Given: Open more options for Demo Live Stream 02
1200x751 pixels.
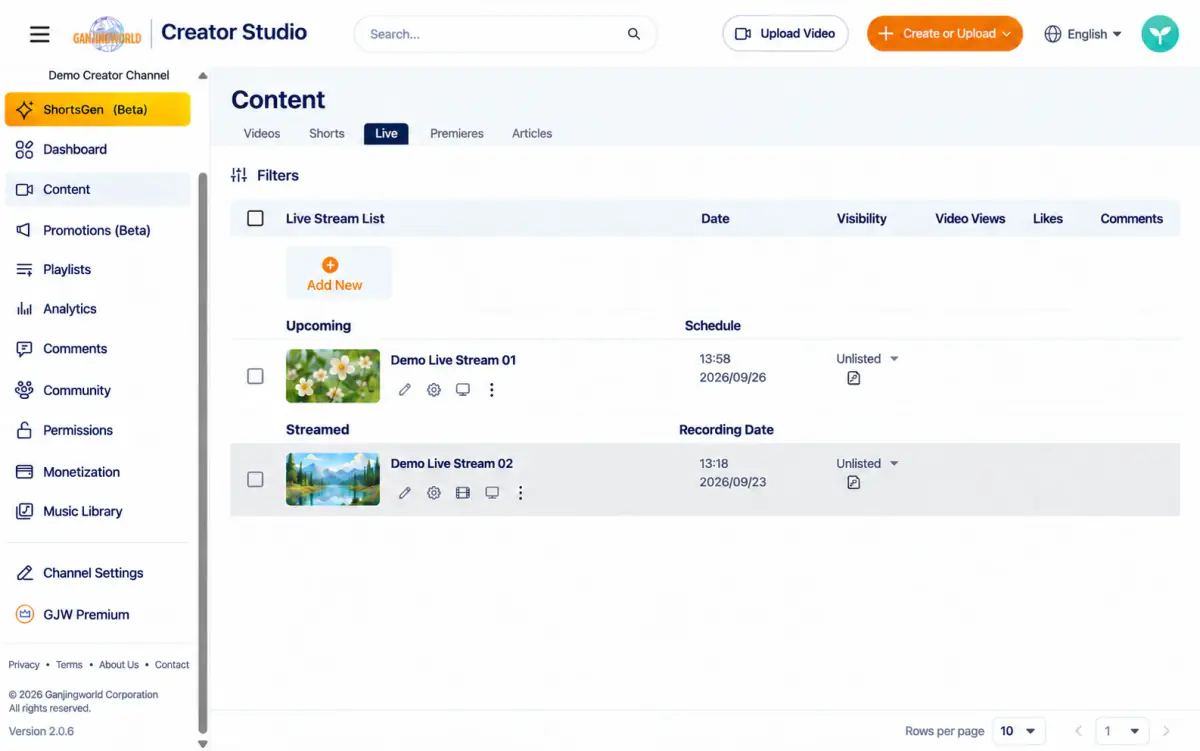Looking at the screenshot, I should click(x=520, y=493).
